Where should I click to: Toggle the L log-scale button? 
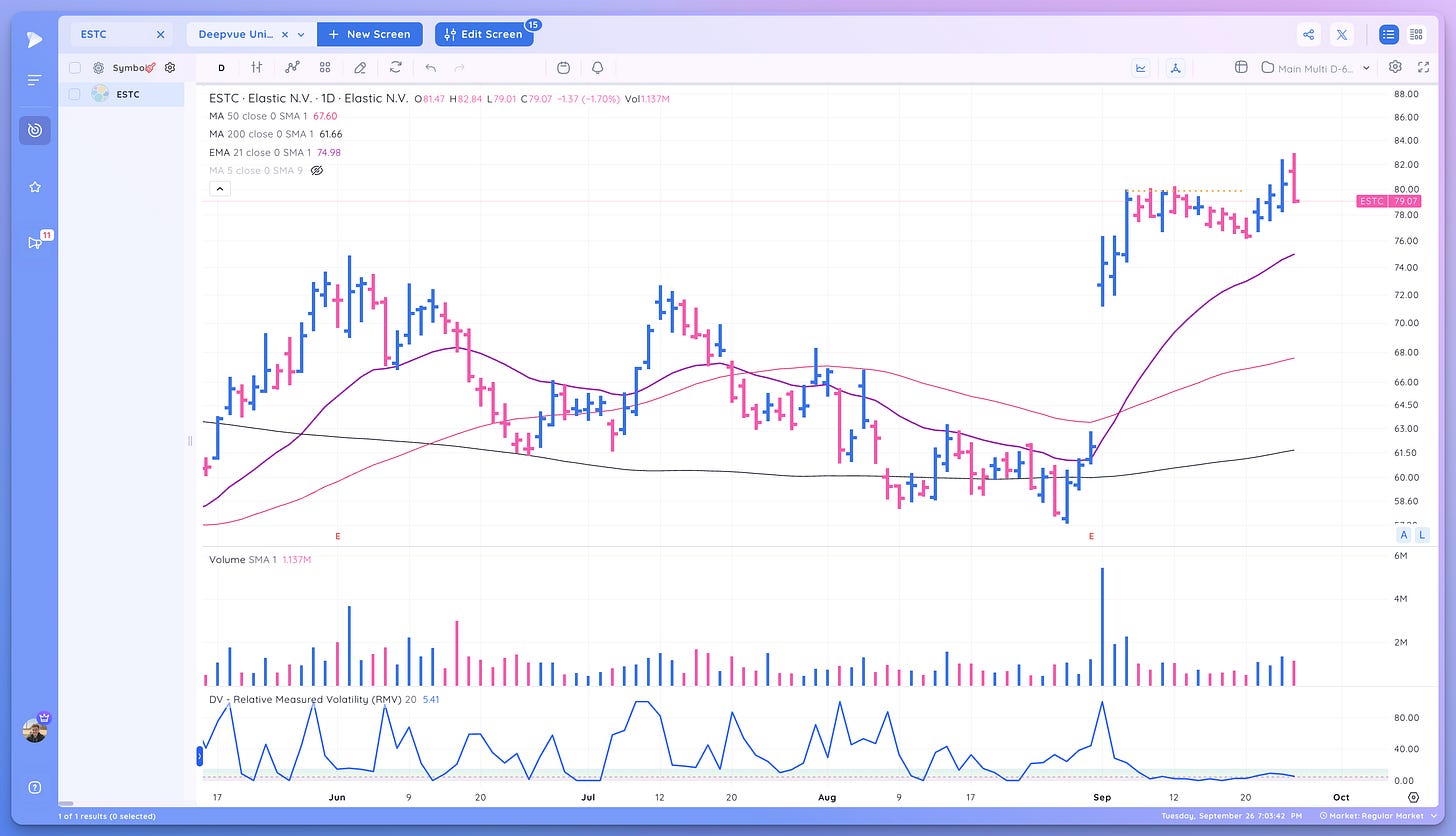coord(1421,535)
